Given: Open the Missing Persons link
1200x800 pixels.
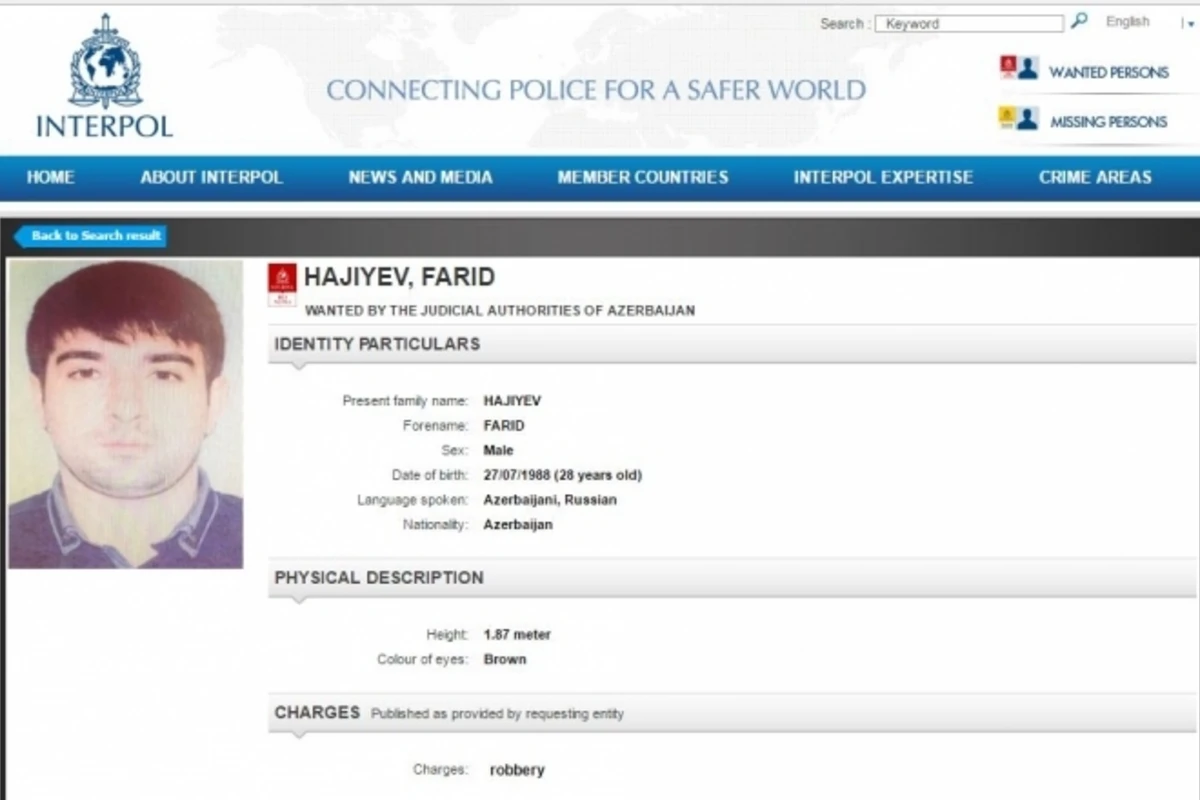Looking at the screenshot, I should click(1109, 122).
